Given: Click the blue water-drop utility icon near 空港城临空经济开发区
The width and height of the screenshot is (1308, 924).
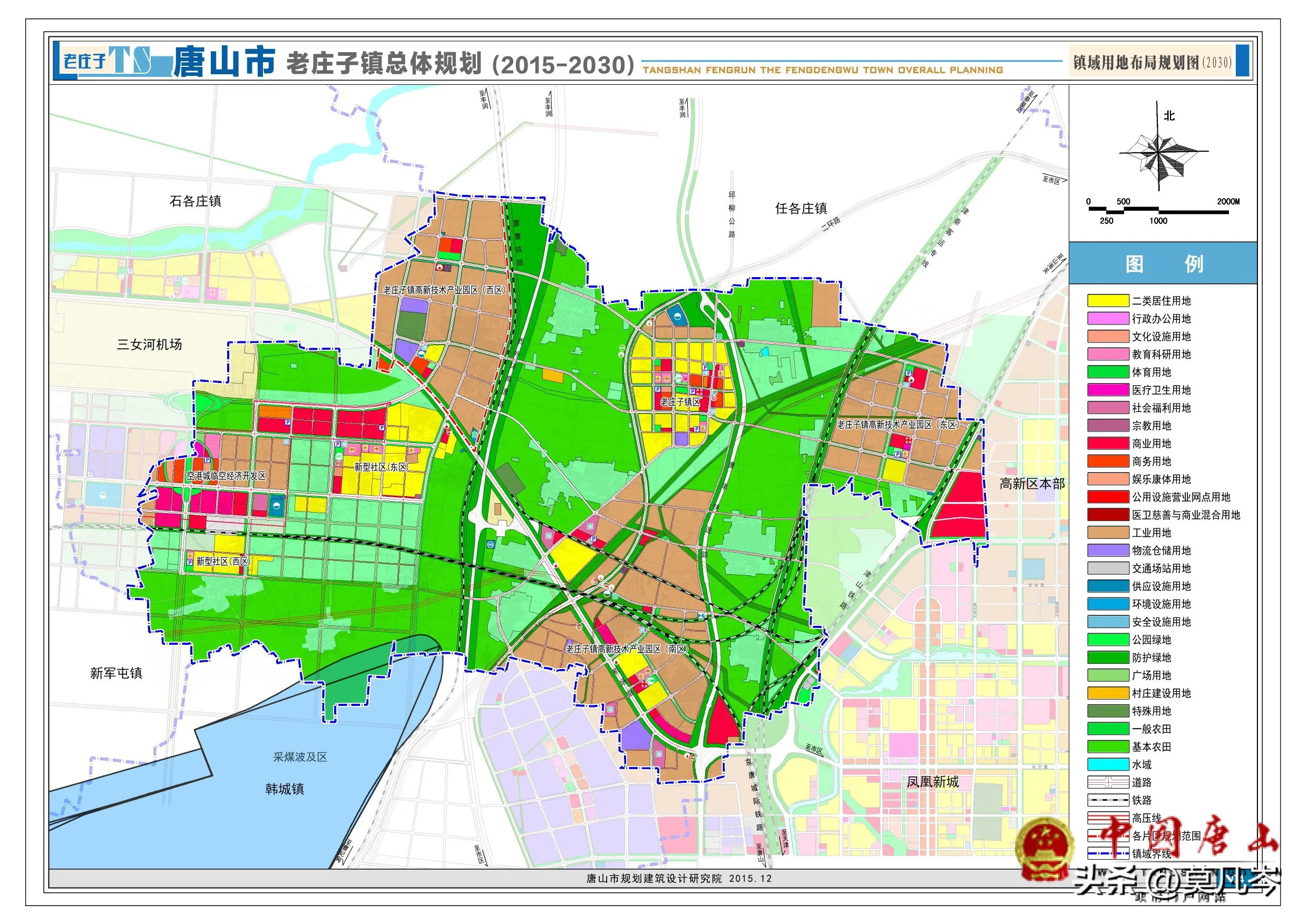Looking at the screenshot, I should point(277,506).
